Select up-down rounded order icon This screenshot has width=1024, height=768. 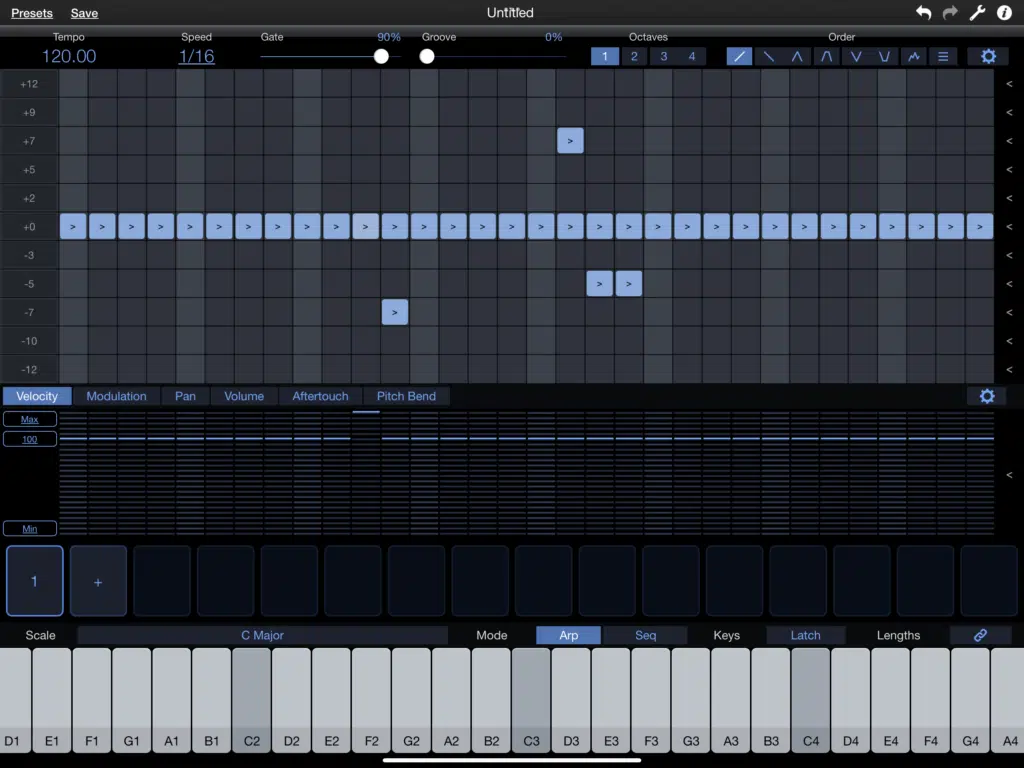[827, 56]
